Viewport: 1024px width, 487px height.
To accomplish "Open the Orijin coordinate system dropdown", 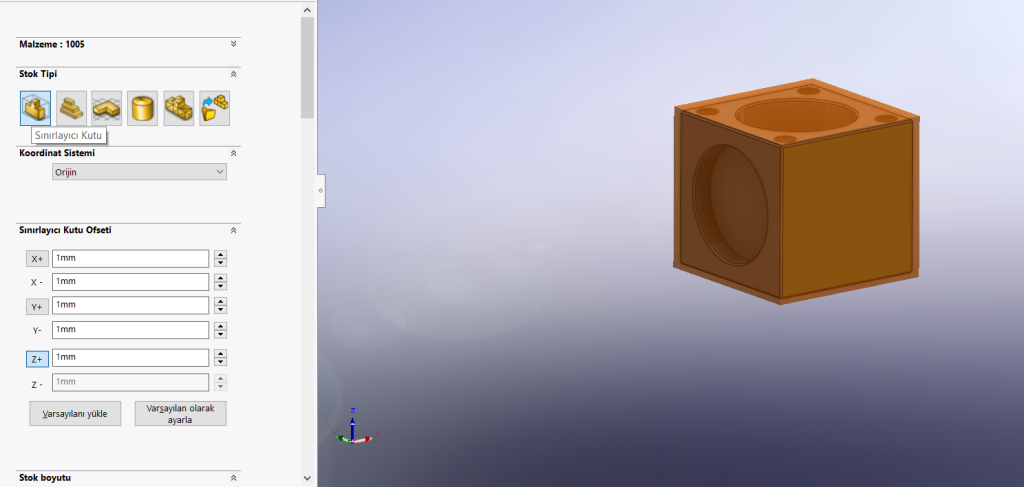I will (x=139, y=172).
